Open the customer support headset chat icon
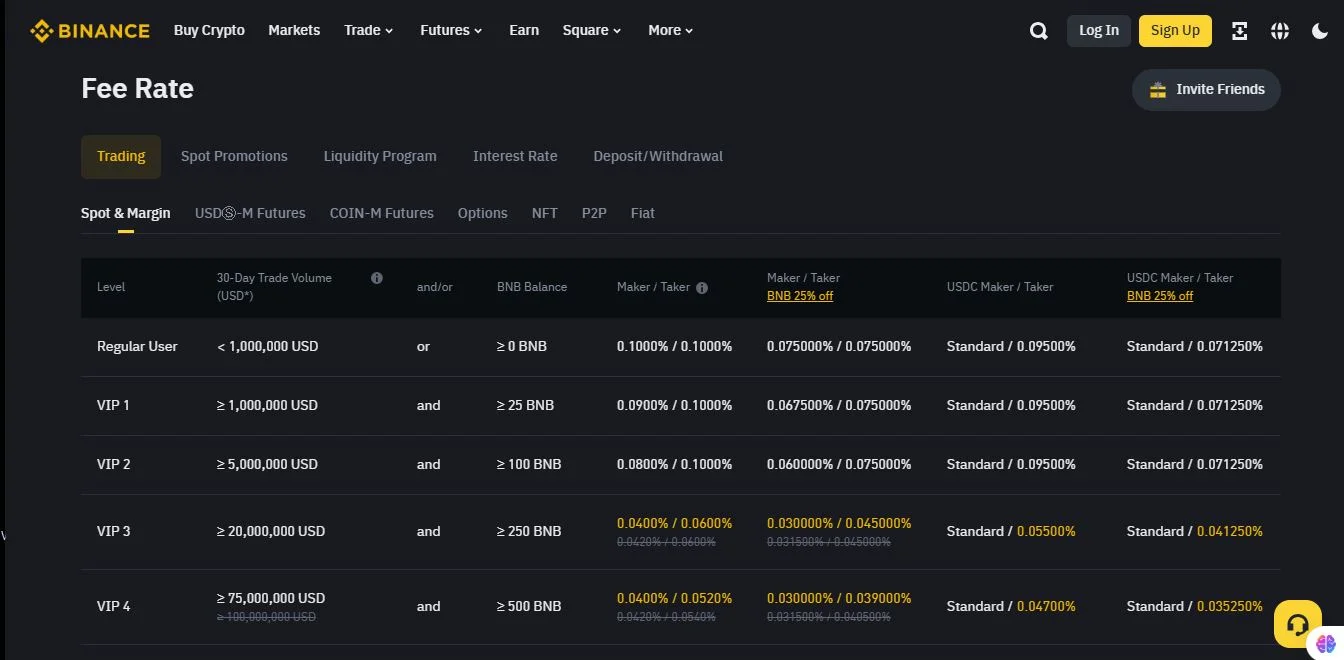The height and width of the screenshot is (660, 1344). 1297,623
